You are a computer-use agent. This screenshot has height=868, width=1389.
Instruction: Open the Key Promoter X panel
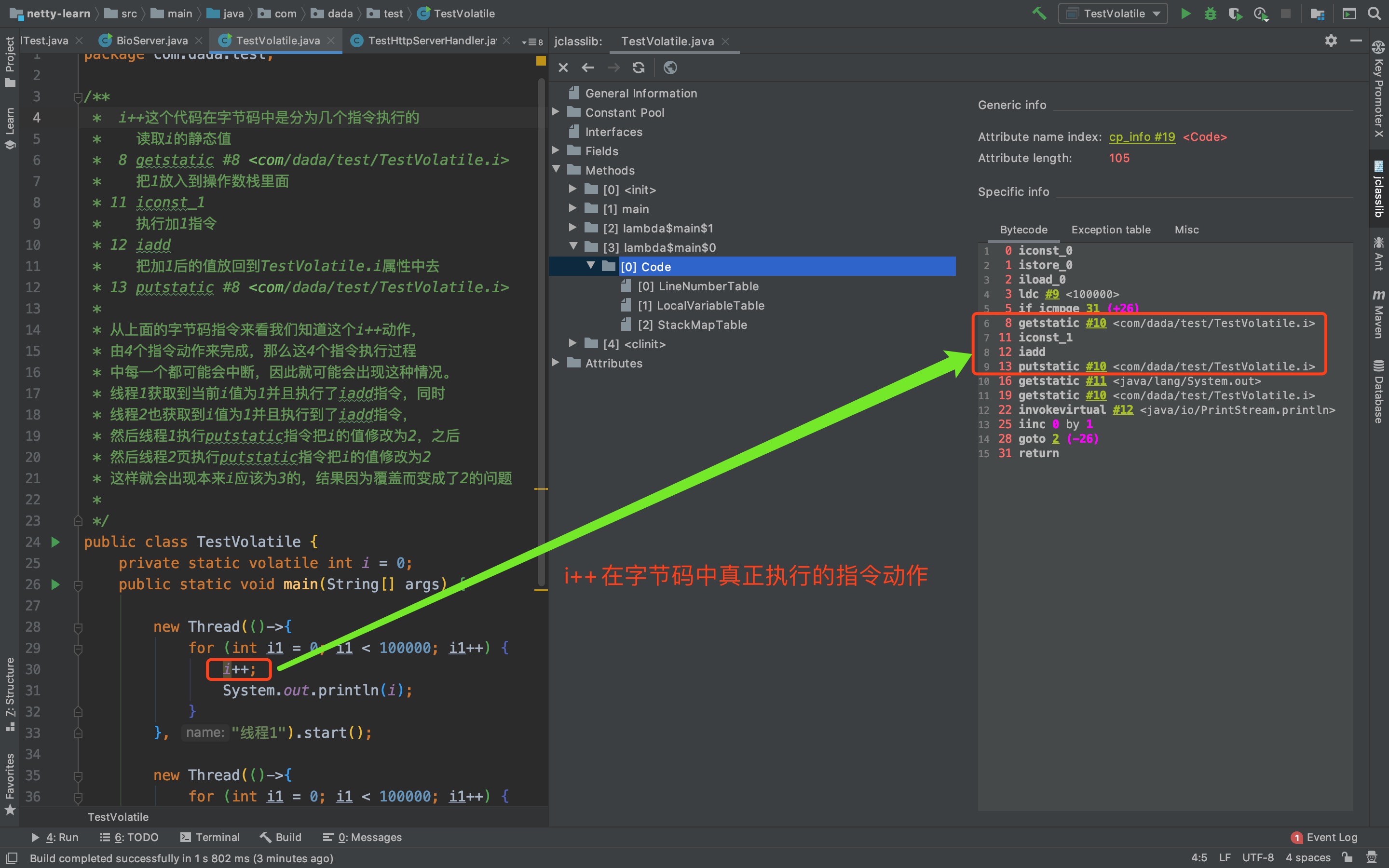point(1378,89)
